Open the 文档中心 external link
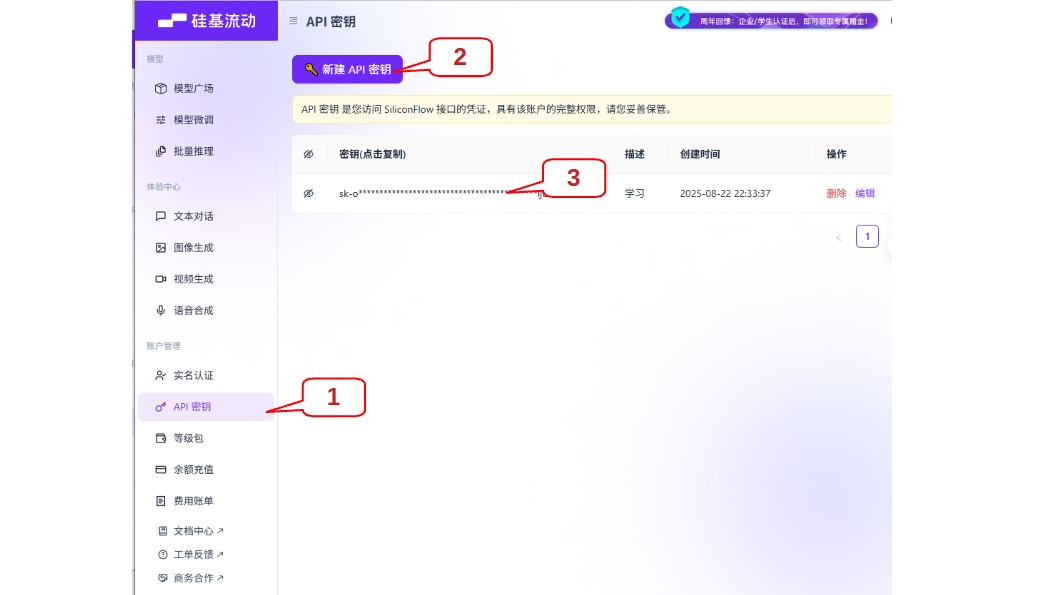 pos(195,531)
